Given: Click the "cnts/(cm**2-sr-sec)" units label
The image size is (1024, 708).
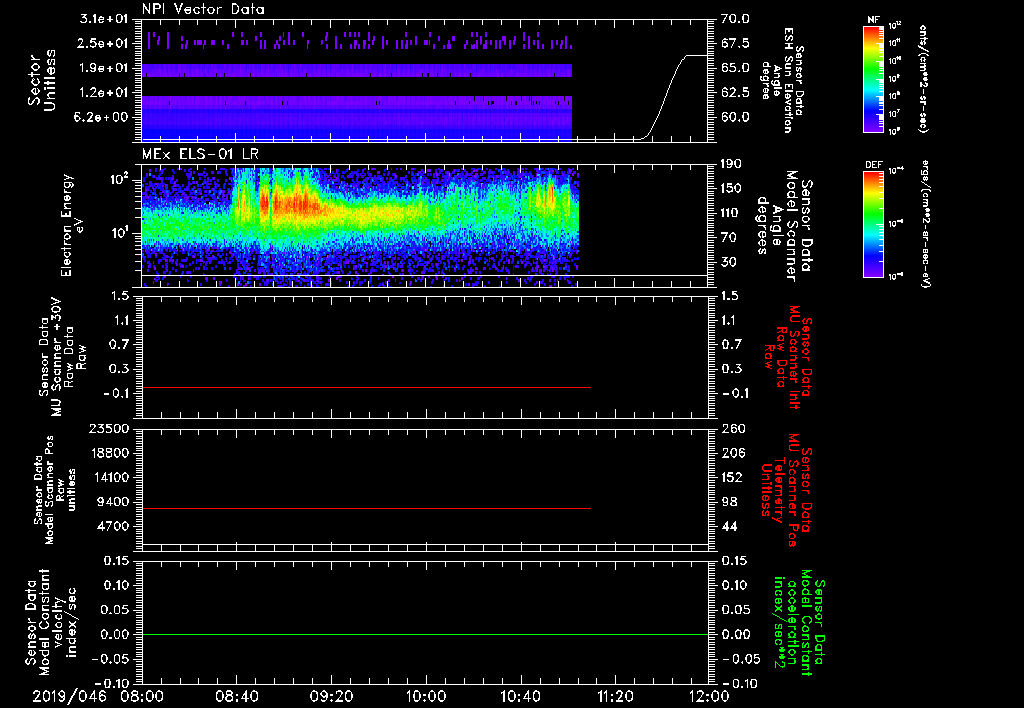Looking at the screenshot, I should point(923,78).
